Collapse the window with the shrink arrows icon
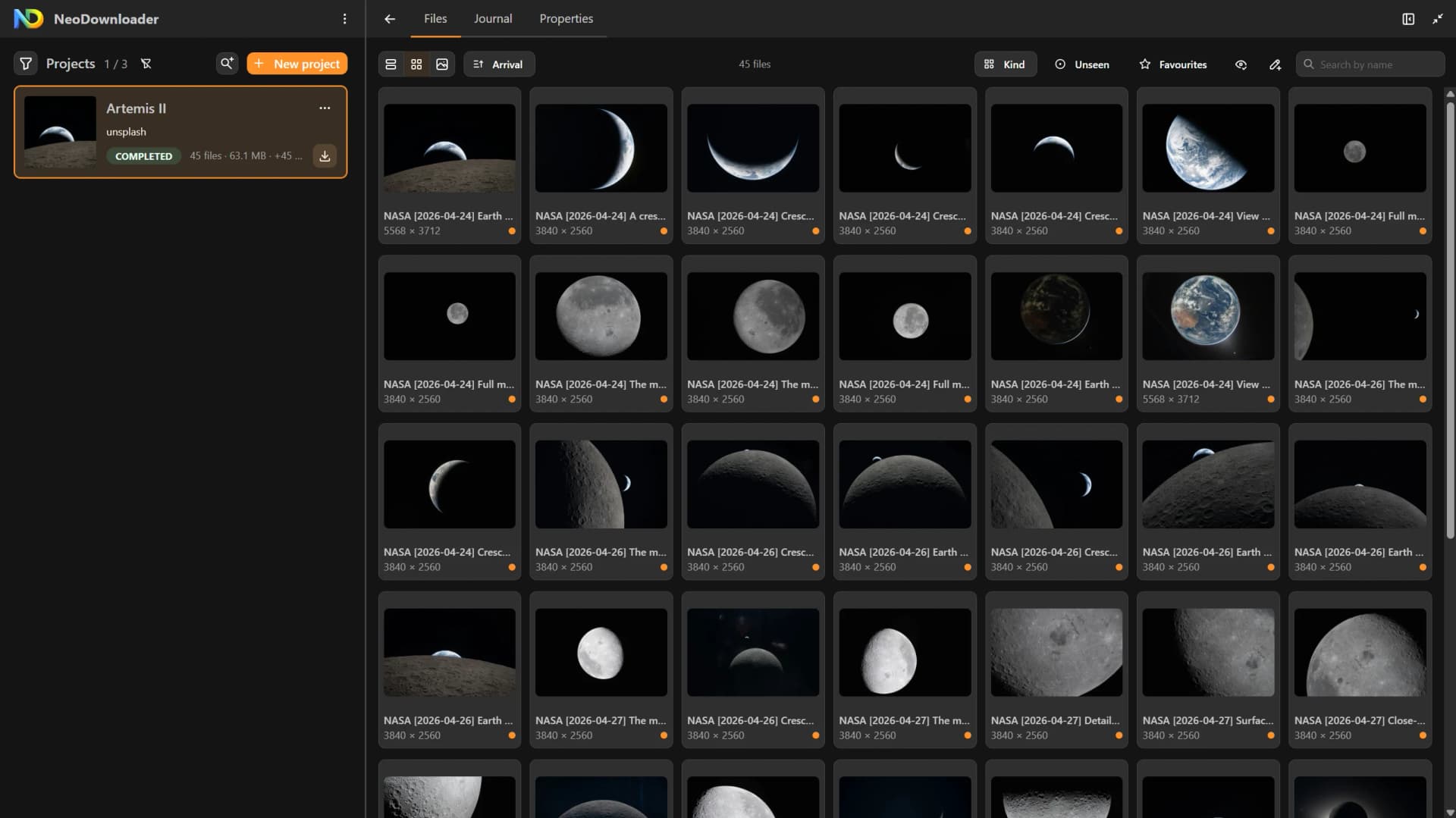Image resolution: width=1456 pixels, height=818 pixels. (1438, 19)
